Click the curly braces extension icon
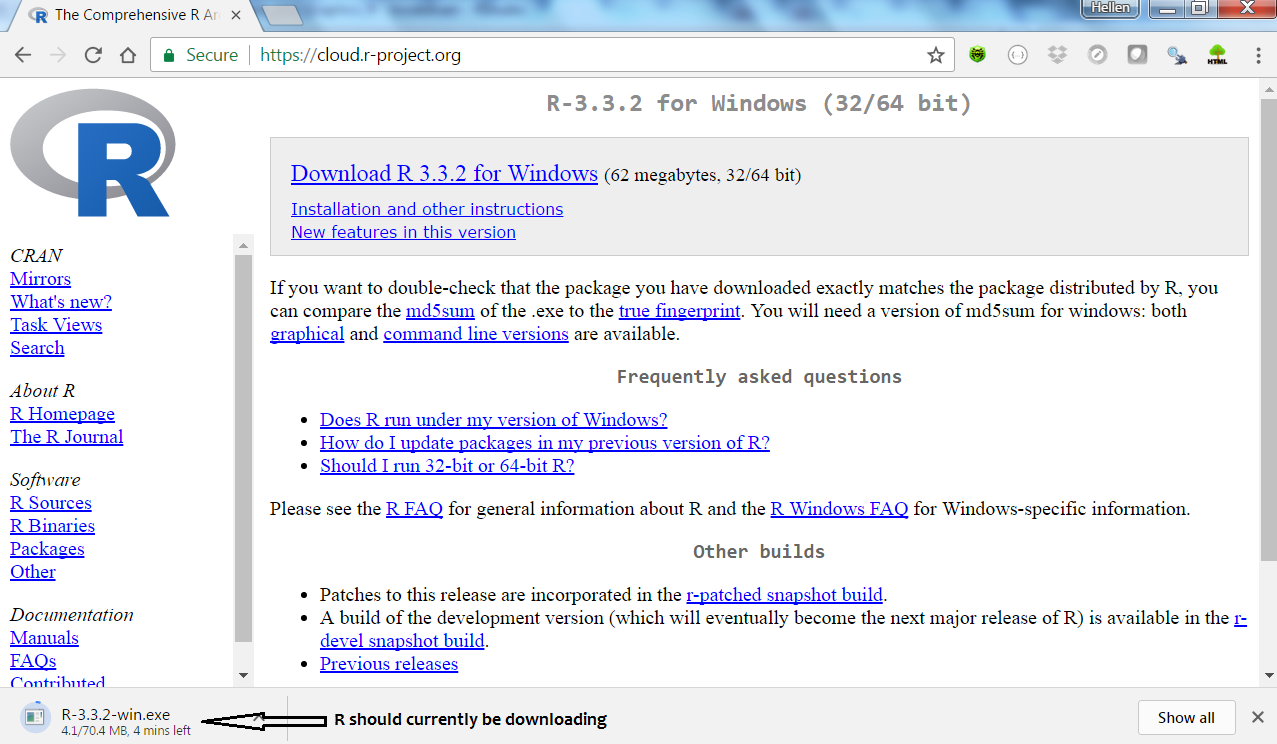The height and width of the screenshot is (744, 1277). [1017, 56]
